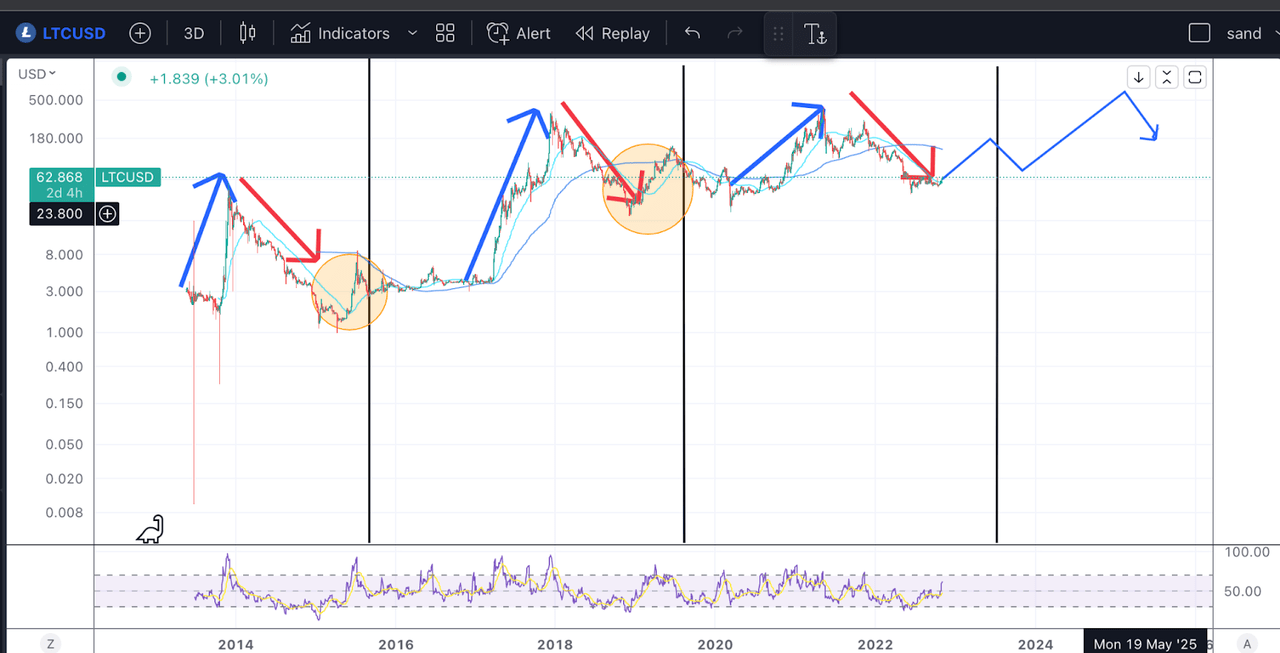Click the 2016 label on the time axis

(396, 644)
